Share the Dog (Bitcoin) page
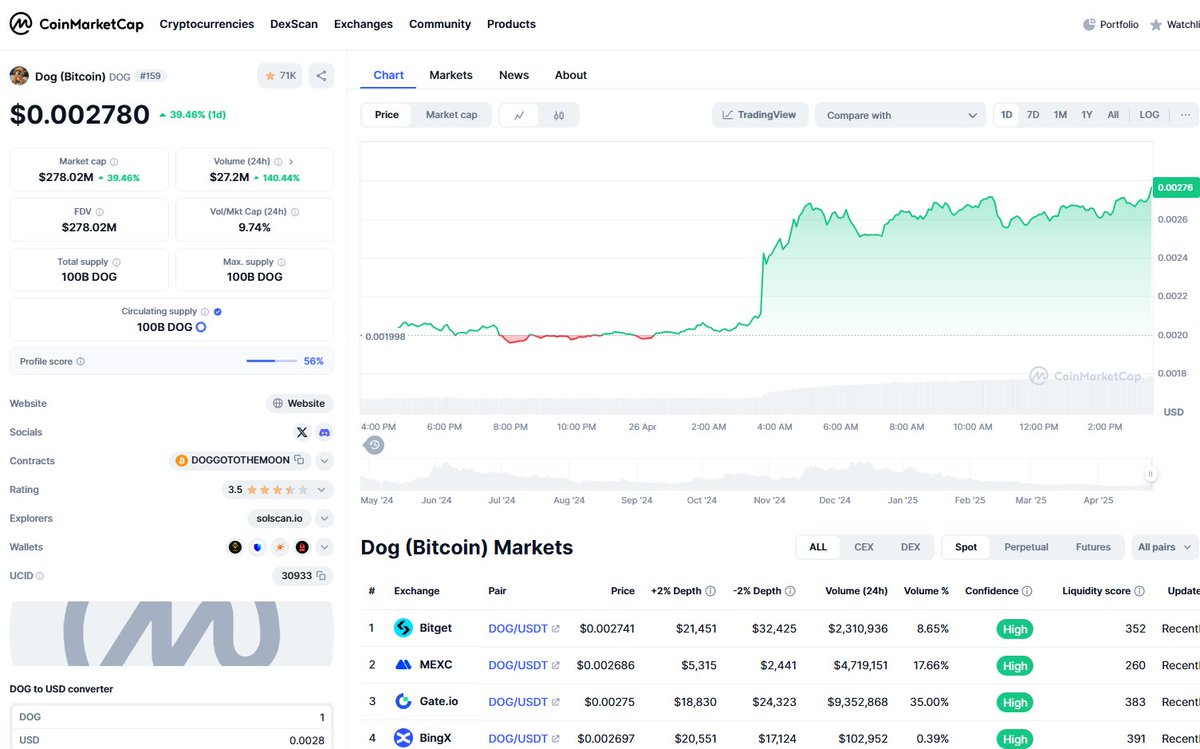1200x749 pixels. tap(321, 76)
